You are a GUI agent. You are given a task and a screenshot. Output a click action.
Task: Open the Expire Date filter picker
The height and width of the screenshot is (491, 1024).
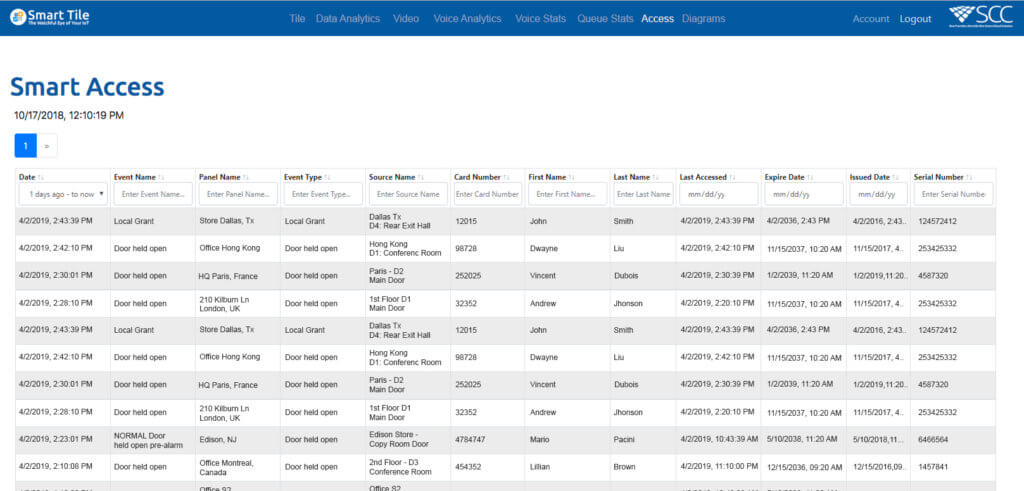[x=804, y=194]
